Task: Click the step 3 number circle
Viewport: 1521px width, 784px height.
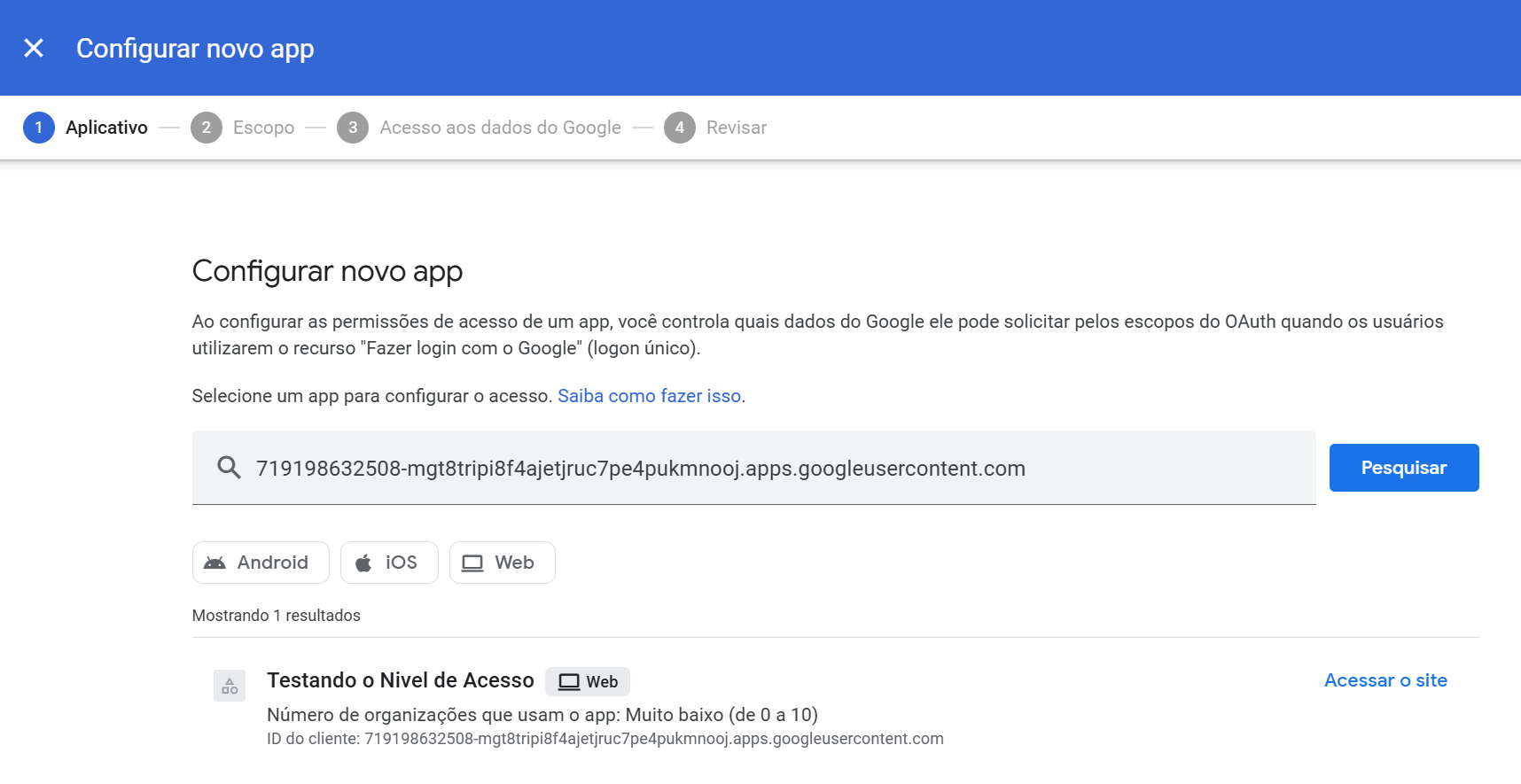Action: [353, 128]
